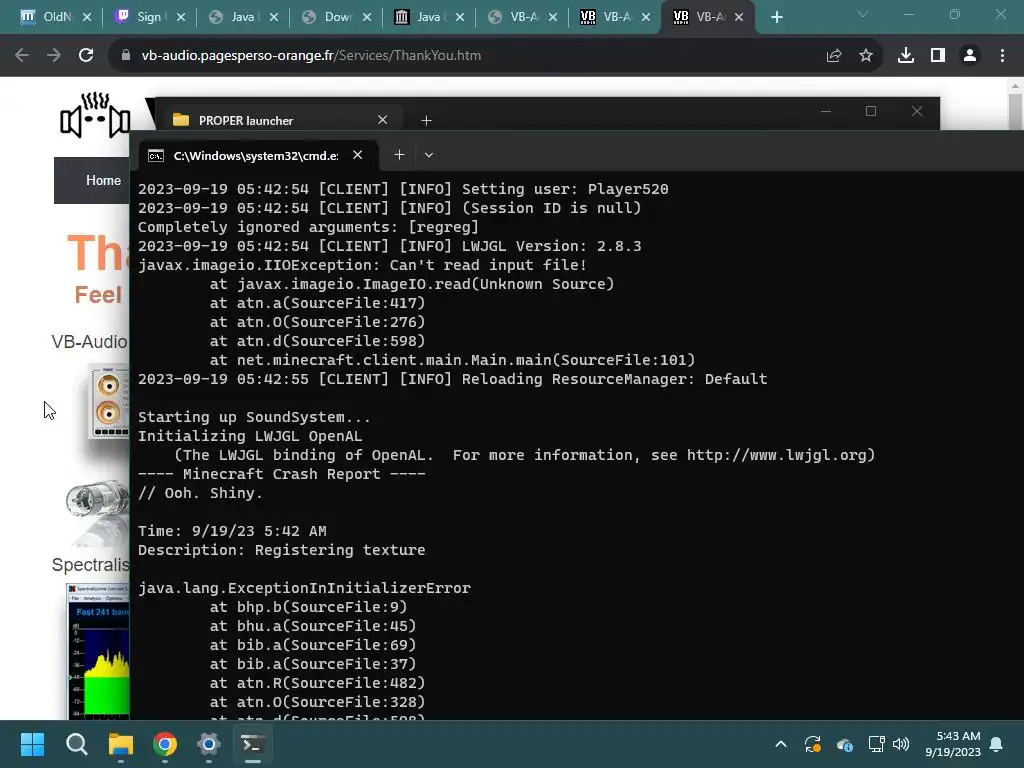
Task: Open the Chrome profile avatar
Action: click(970, 56)
